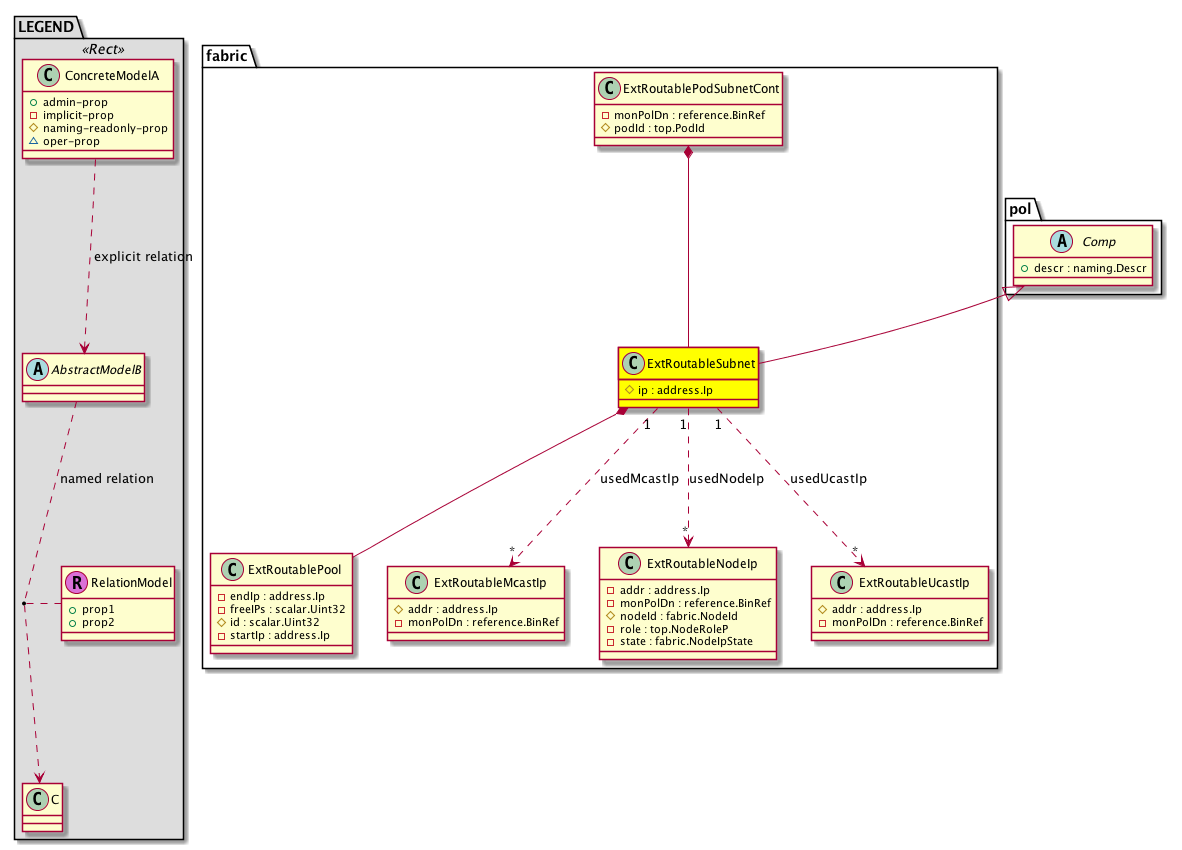The height and width of the screenshot is (850, 1182).
Task: Open the fabric package tab
Action: tap(226, 56)
